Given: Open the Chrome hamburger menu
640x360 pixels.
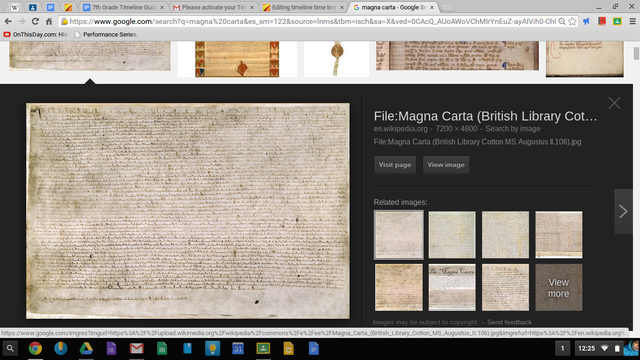Looking at the screenshot, I should 632,21.
